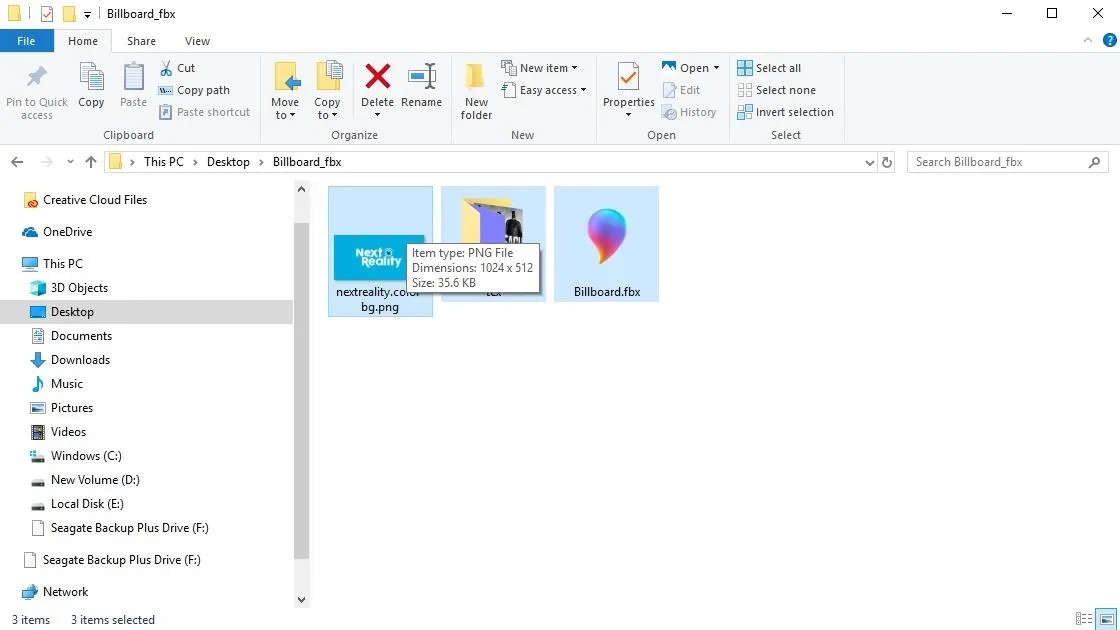Collapse the ribbon with the caret
Image resolution: width=1120 pixels, height=630 pixels.
point(1088,41)
